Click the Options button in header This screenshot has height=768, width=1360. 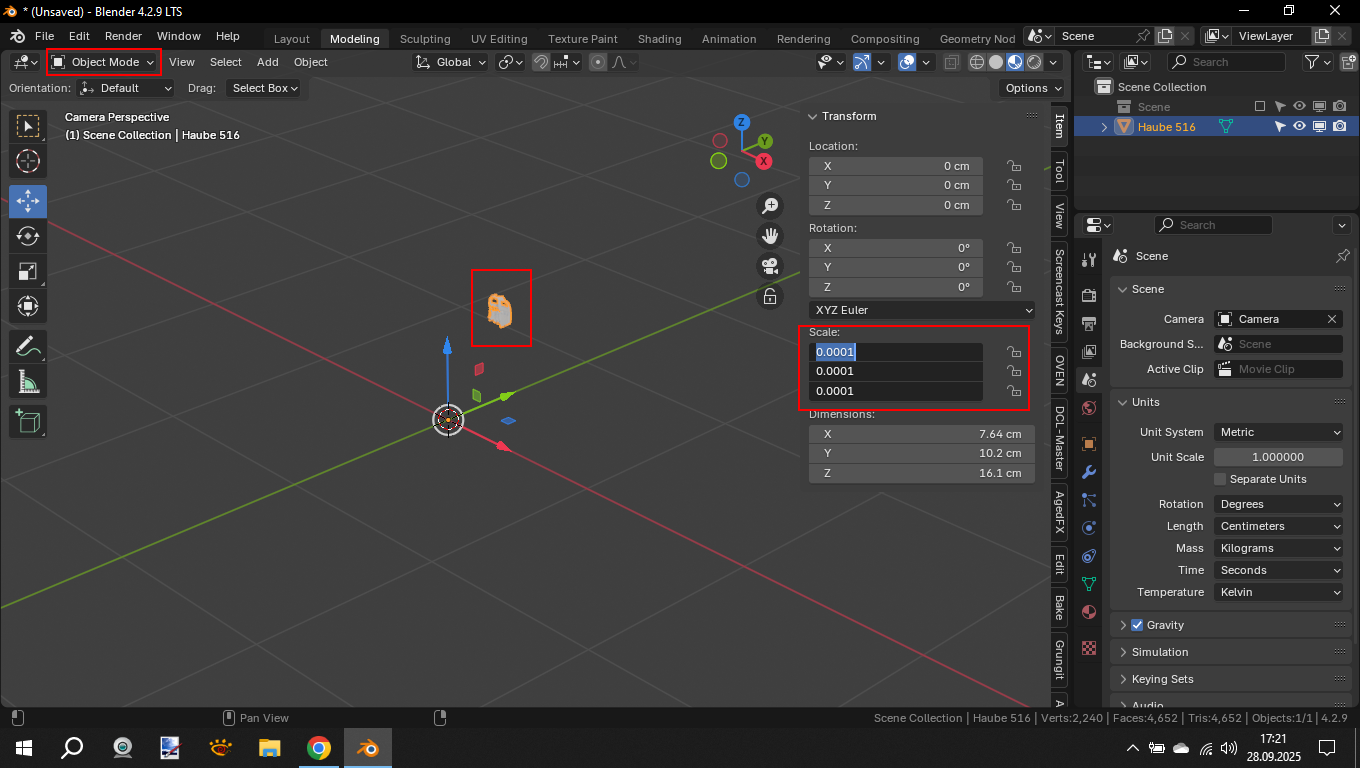[x=1032, y=88]
